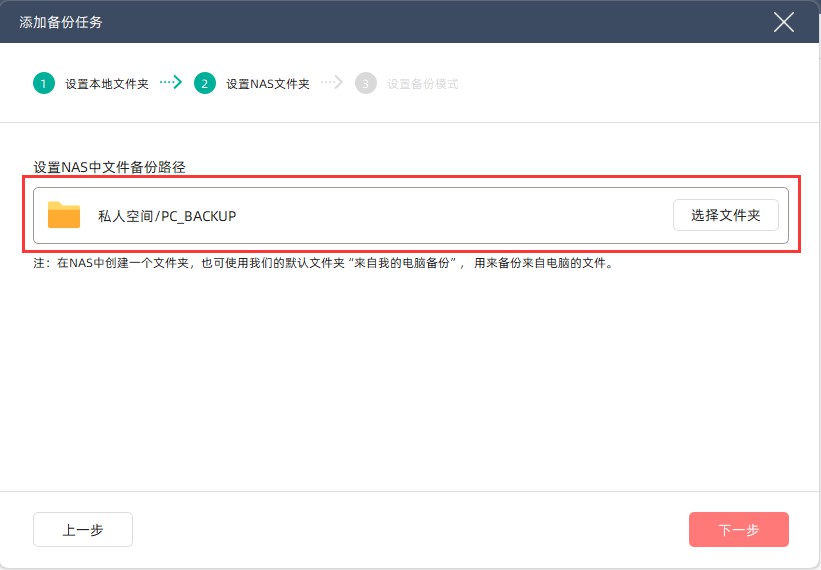Click the blank white area below the note

(x=410, y=390)
